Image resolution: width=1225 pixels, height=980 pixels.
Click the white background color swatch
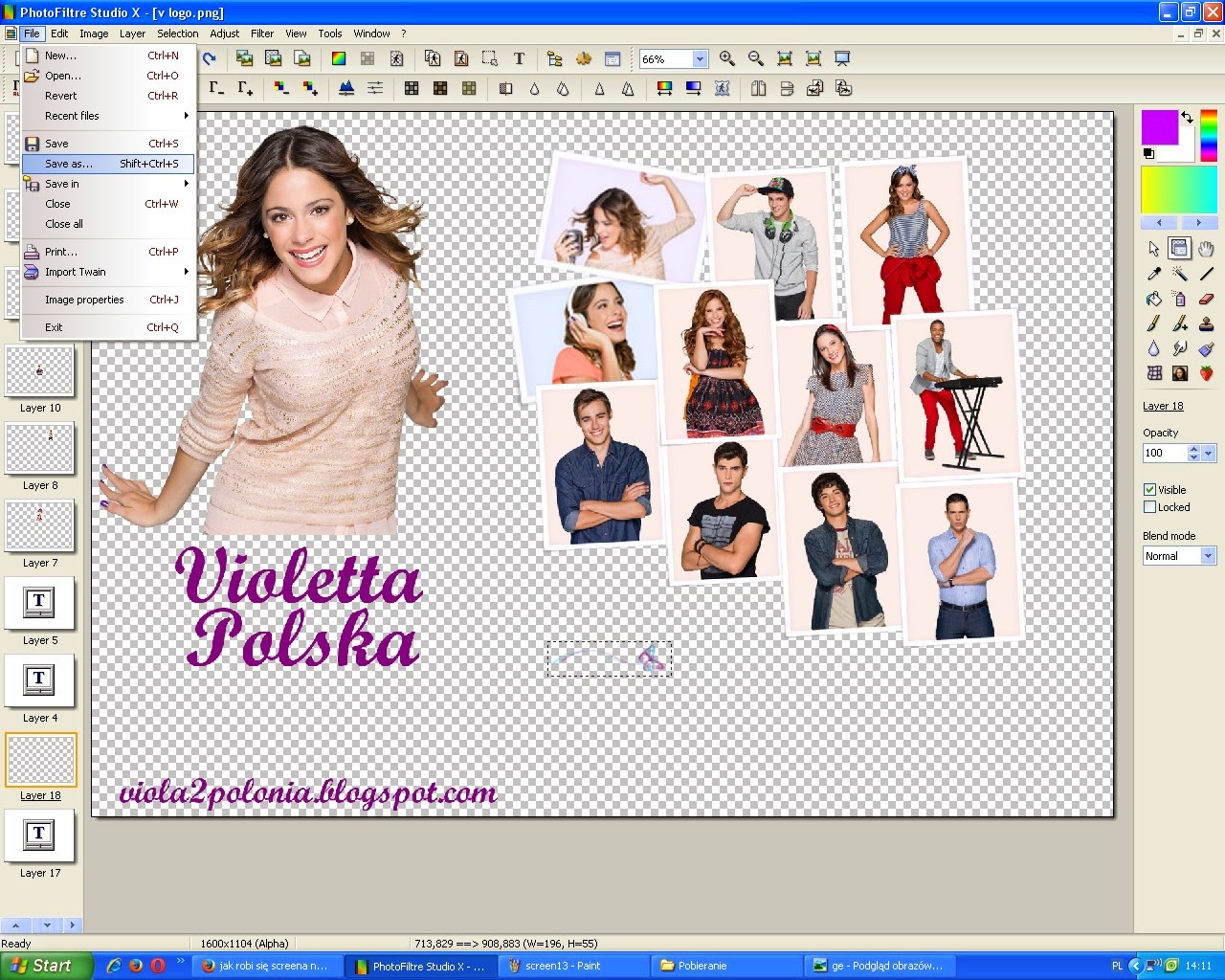tap(1185, 153)
